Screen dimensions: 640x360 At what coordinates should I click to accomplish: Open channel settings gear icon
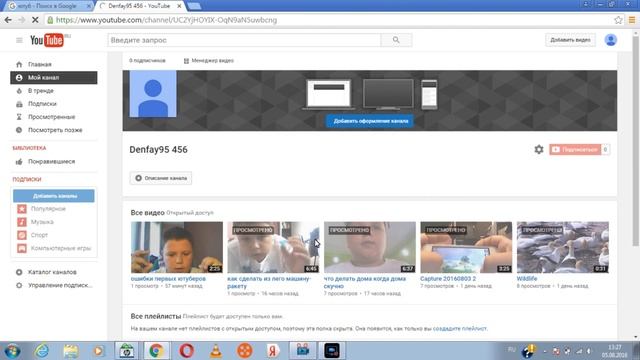click(x=539, y=149)
